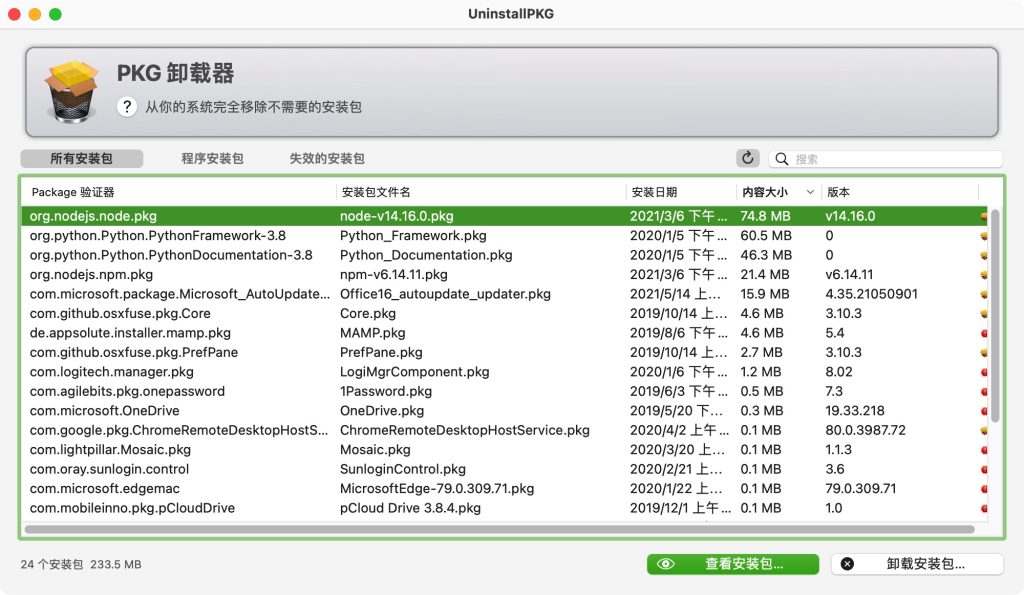Click status icon on LogiMgrComponent.pkg row
The image size is (1024, 595).
point(984,372)
